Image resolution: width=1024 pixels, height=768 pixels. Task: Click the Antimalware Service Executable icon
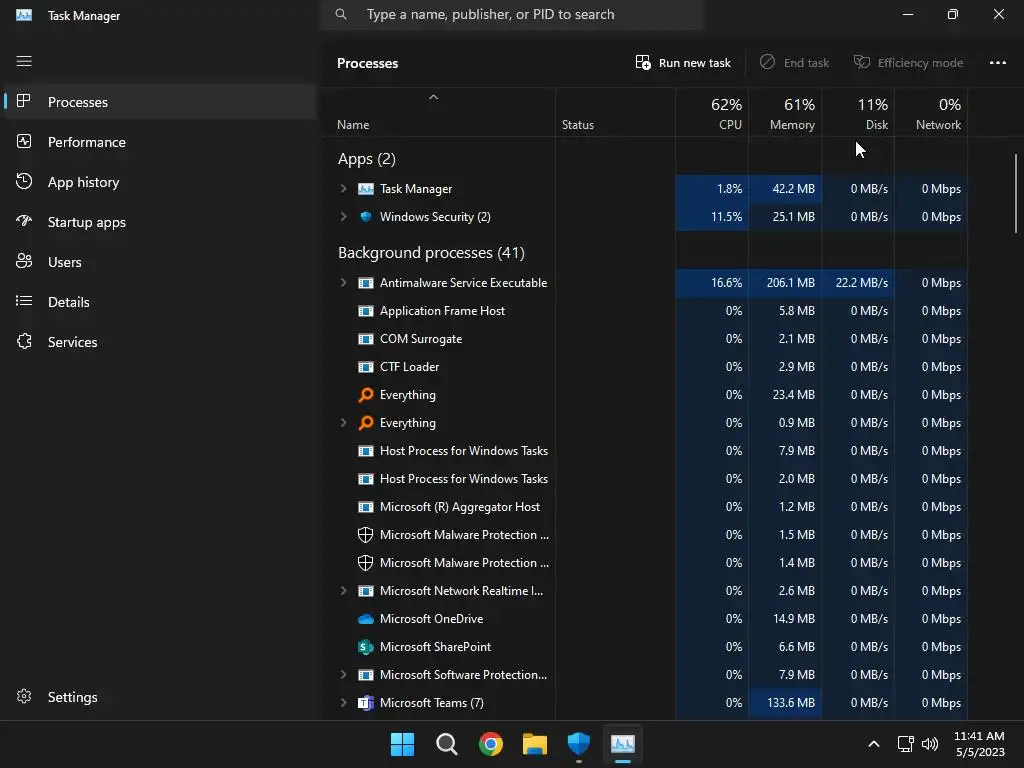(x=366, y=283)
